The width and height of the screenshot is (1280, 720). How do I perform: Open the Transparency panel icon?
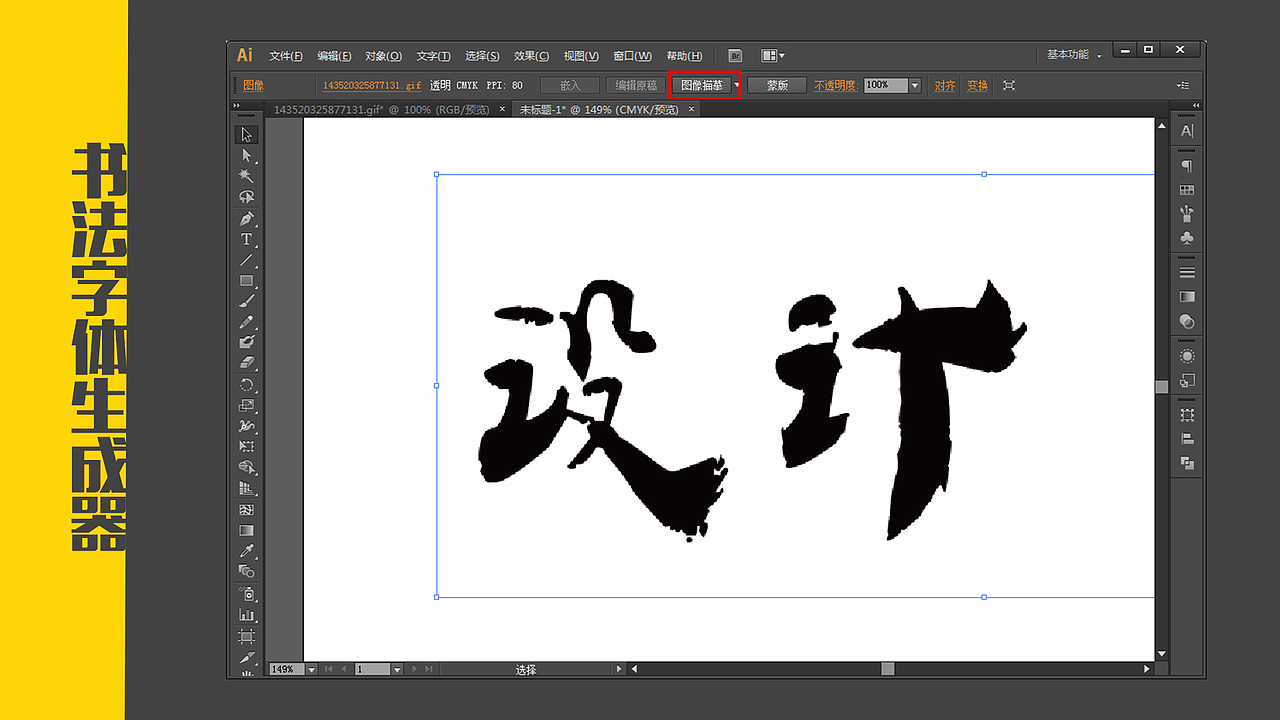1187,321
